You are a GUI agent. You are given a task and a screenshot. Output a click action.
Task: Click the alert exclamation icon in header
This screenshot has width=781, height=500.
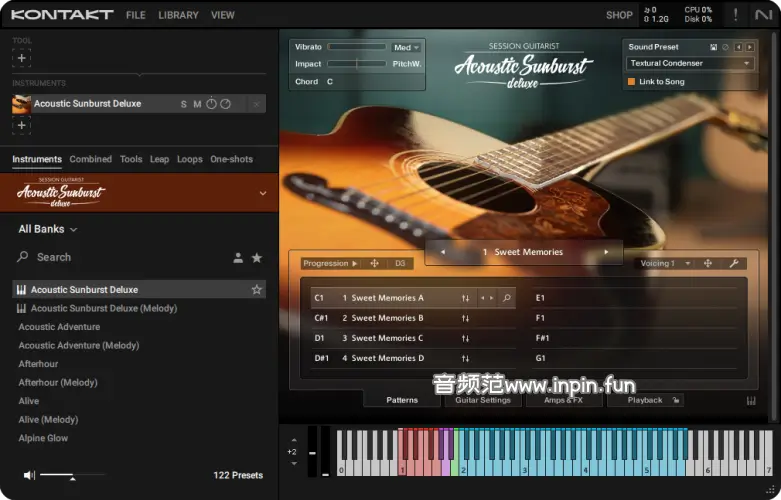pyautogui.click(x=736, y=15)
